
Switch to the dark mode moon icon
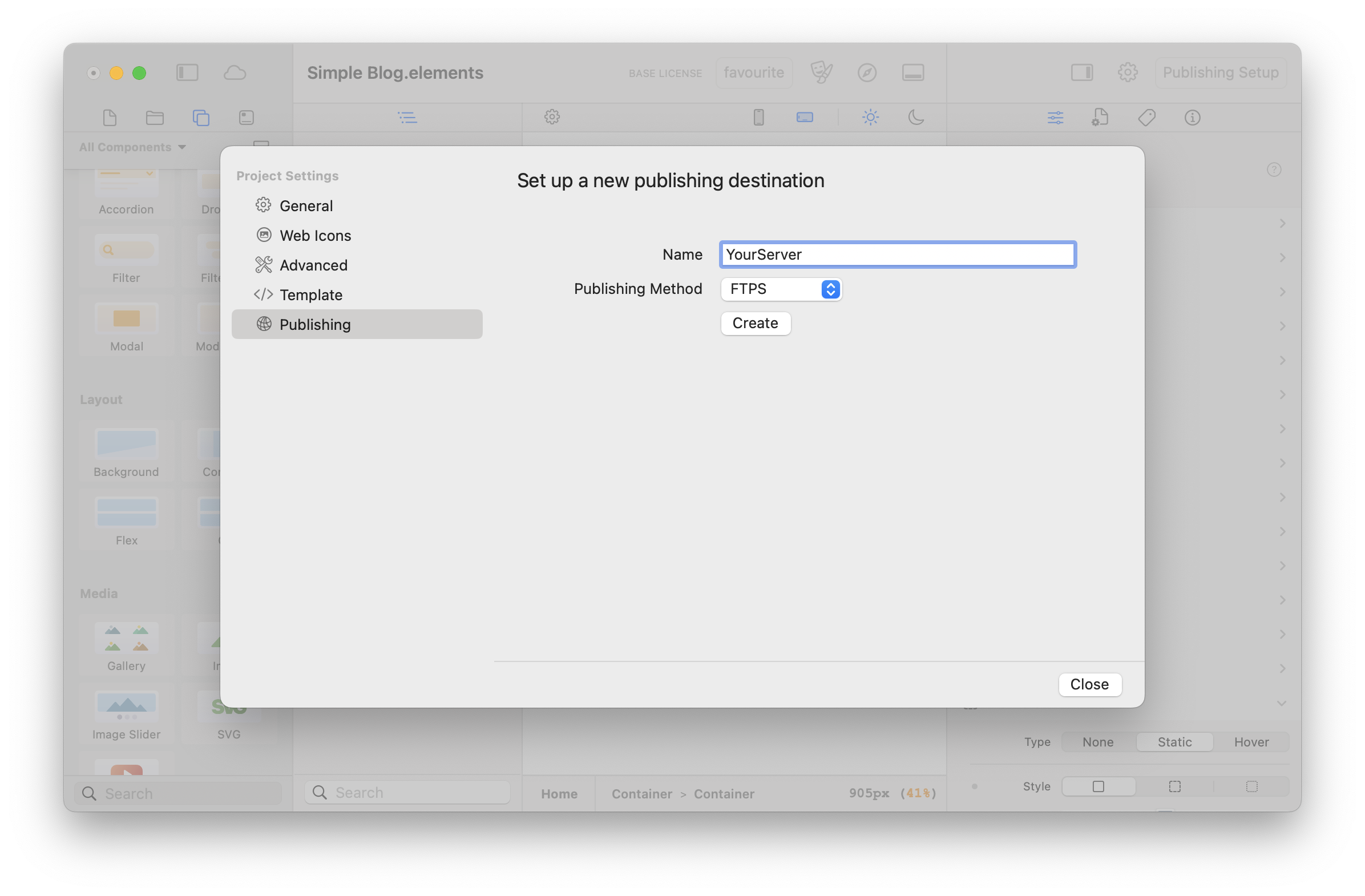(x=916, y=118)
